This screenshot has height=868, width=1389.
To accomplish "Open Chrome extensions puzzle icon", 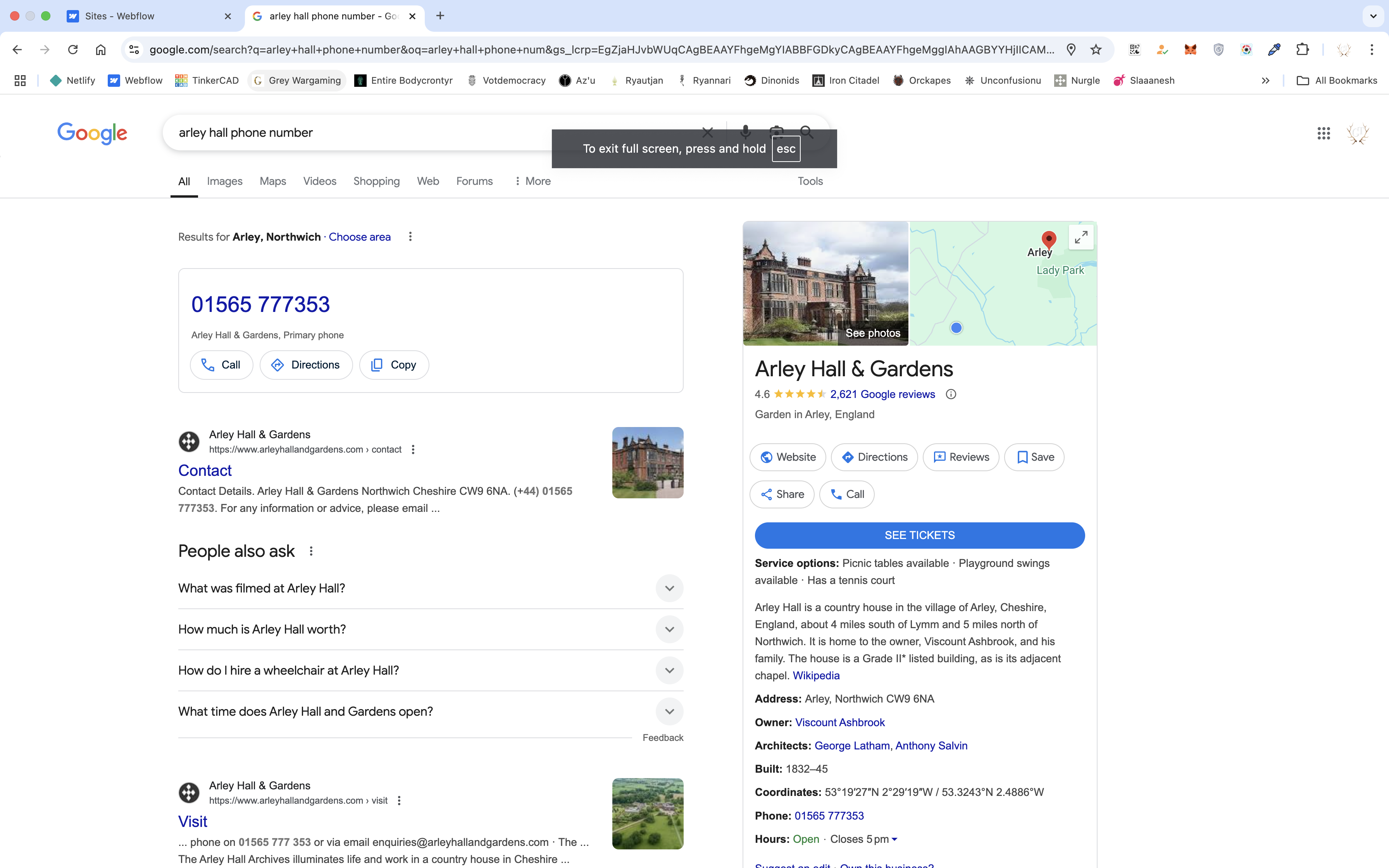I will click(1302, 49).
